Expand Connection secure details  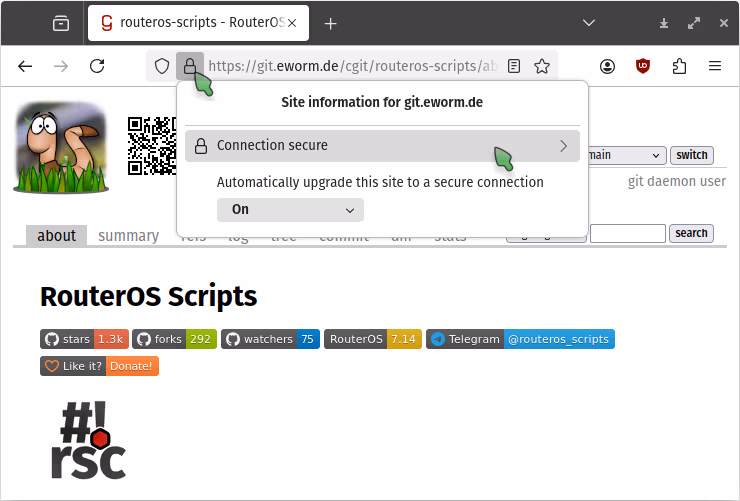[382, 146]
